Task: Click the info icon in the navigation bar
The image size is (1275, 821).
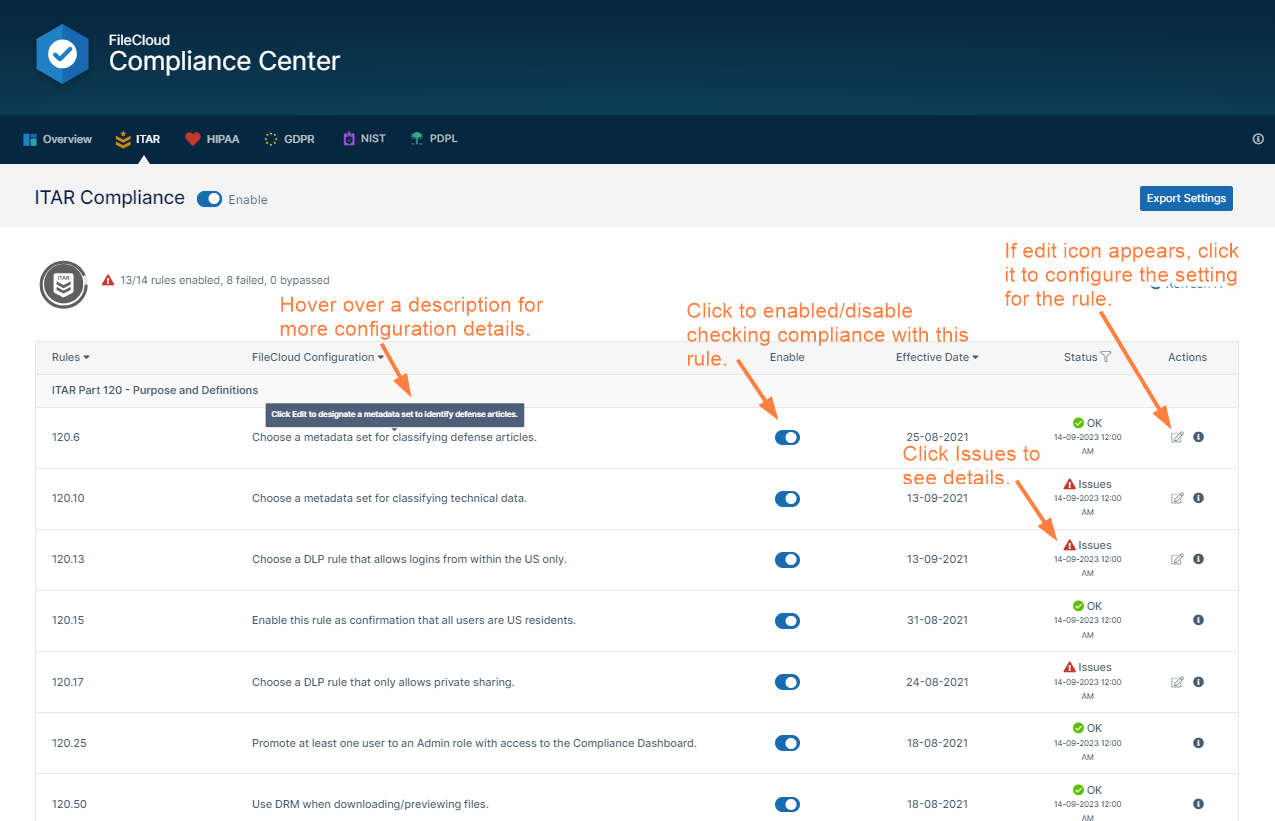Action: click(1258, 139)
